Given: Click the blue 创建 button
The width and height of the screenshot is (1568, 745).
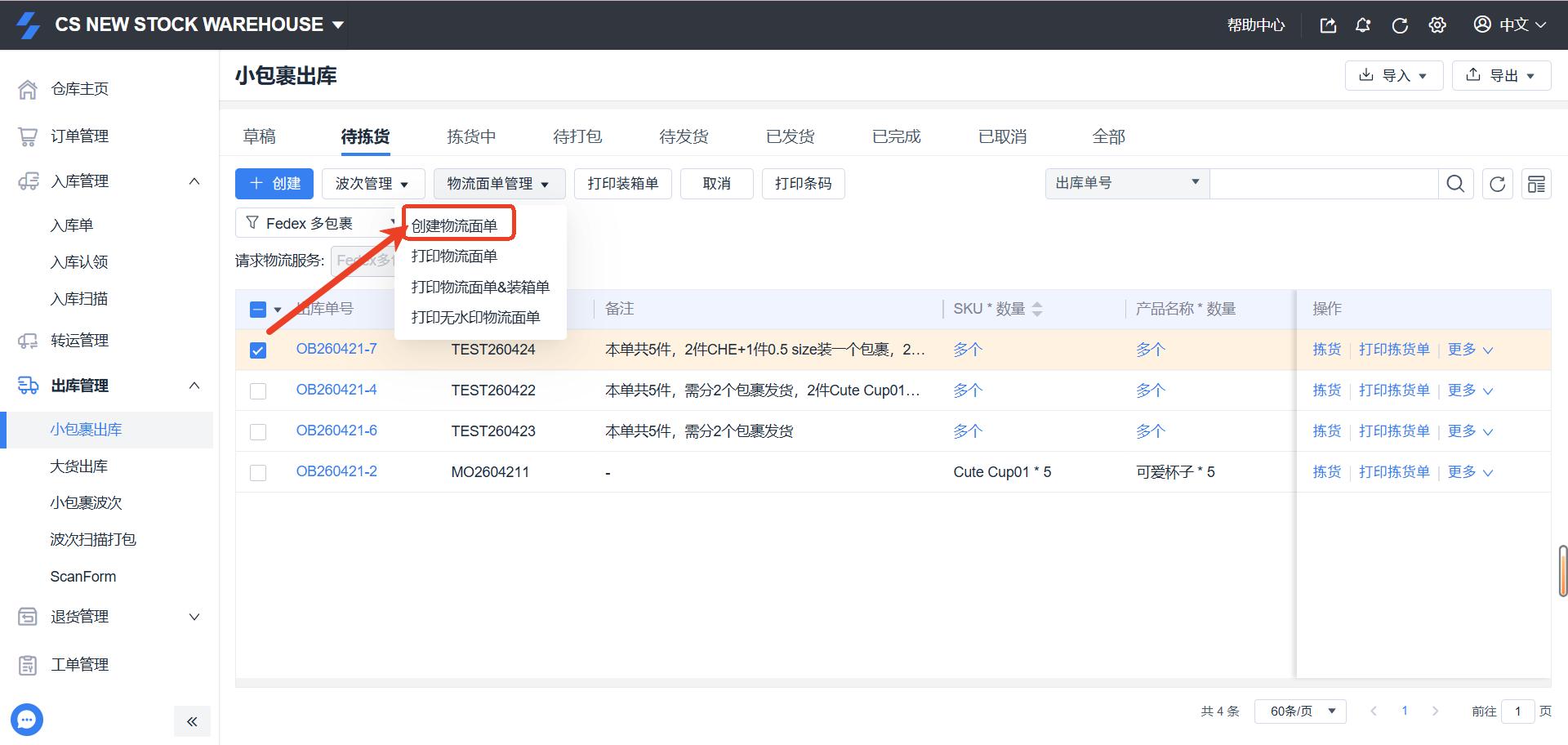Looking at the screenshot, I should pyautogui.click(x=274, y=184).
